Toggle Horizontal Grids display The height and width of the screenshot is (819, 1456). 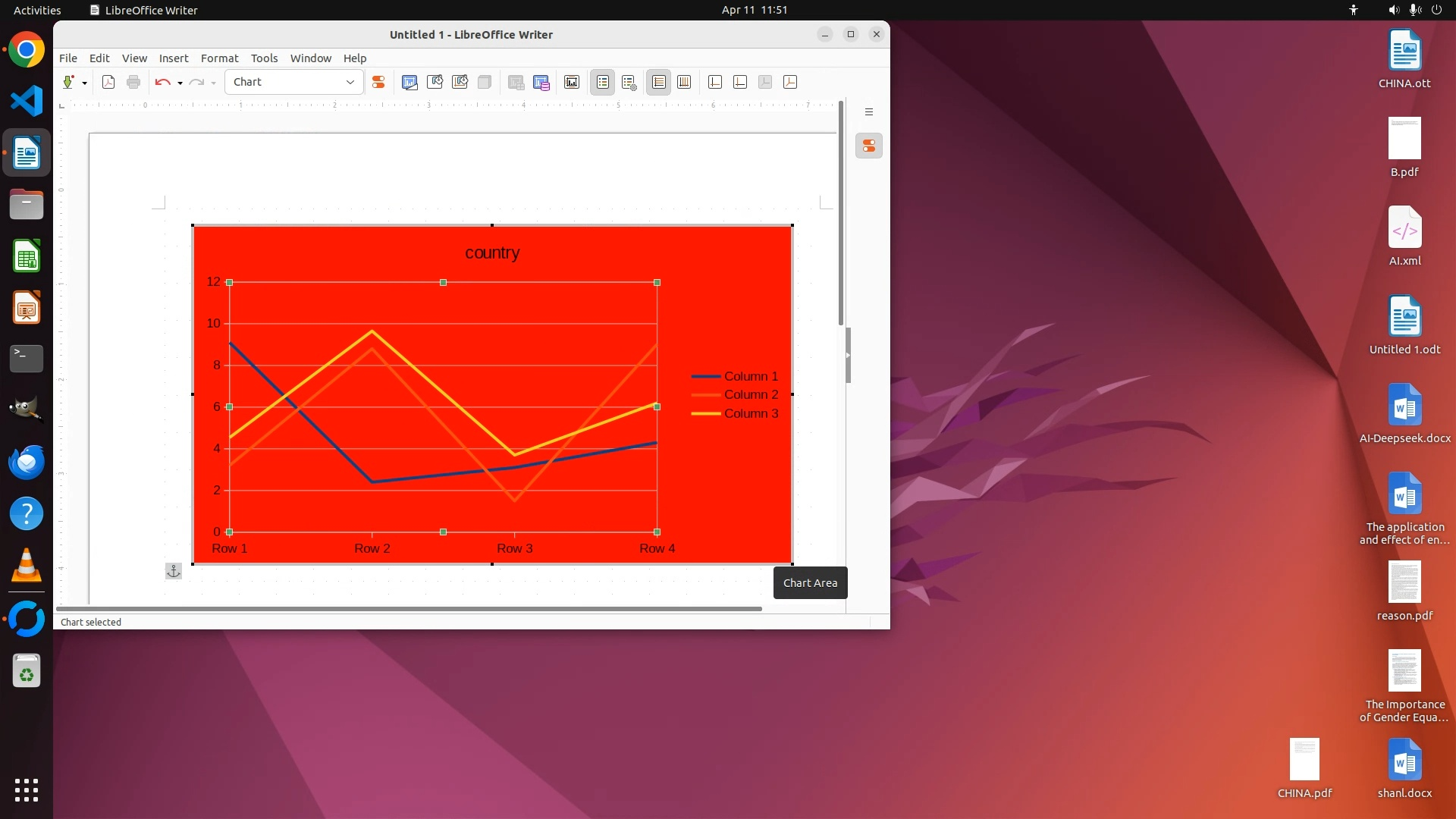[659, 82]
